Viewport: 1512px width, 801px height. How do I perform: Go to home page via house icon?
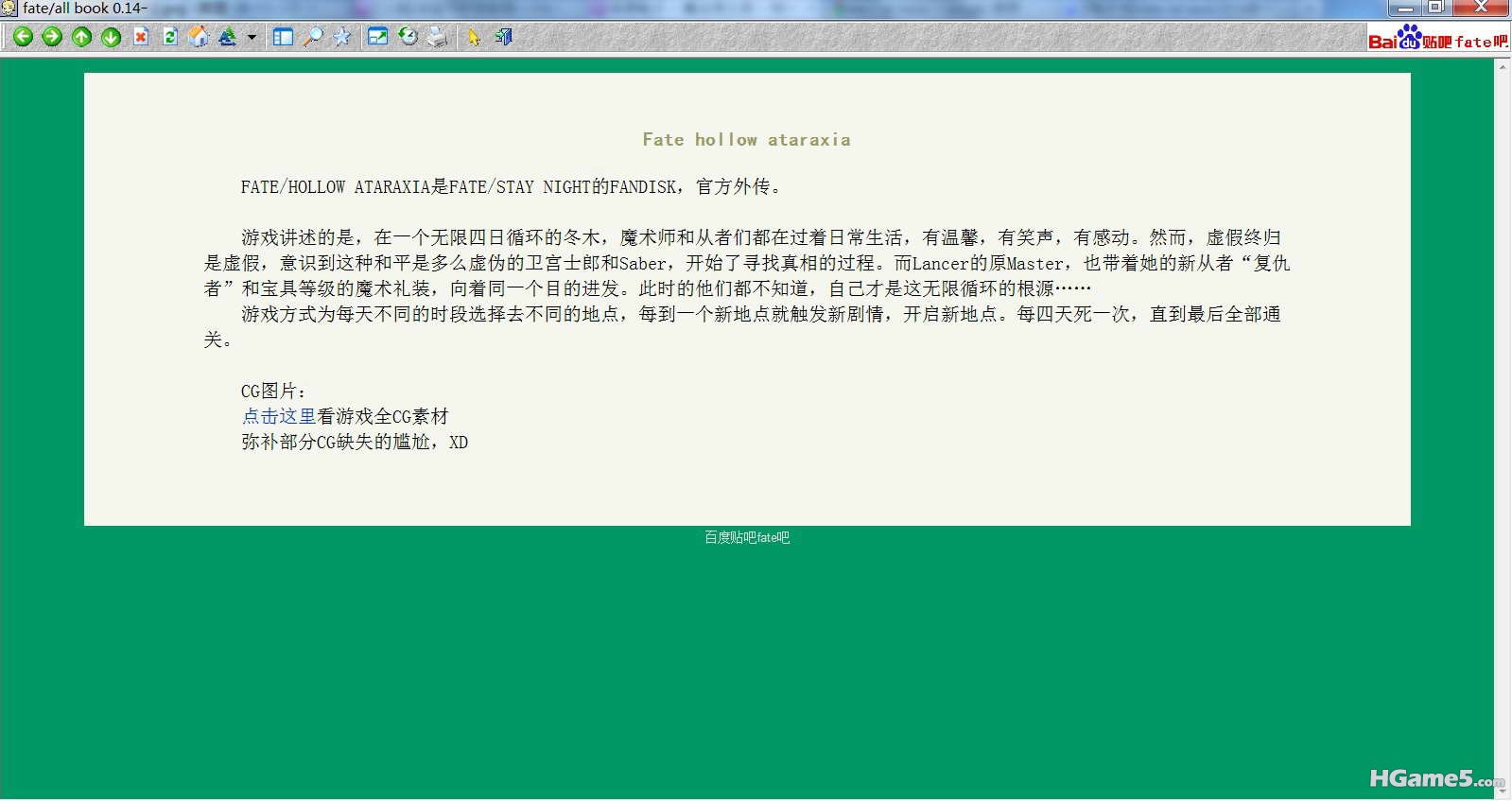(199, 37)
